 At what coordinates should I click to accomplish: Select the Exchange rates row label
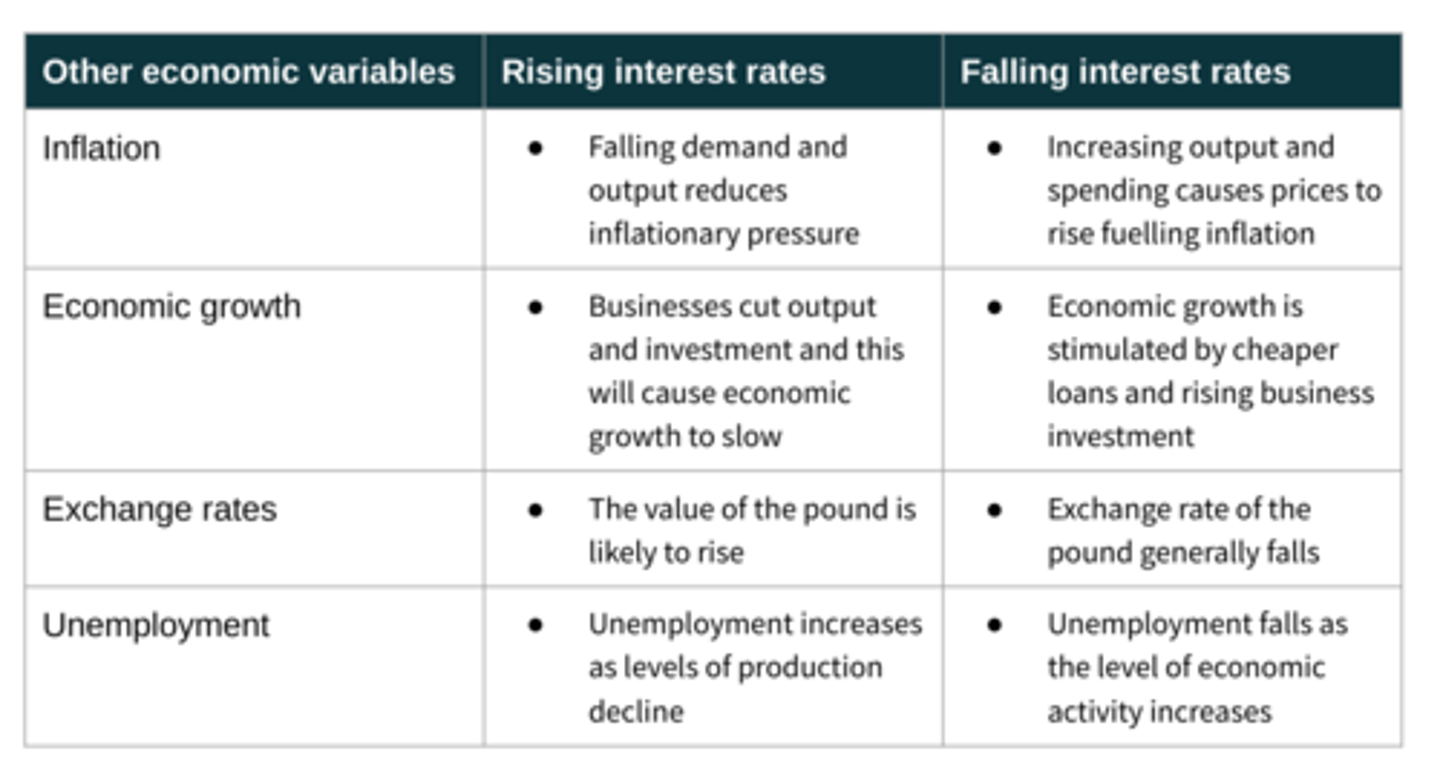click(x=159, y=509)
